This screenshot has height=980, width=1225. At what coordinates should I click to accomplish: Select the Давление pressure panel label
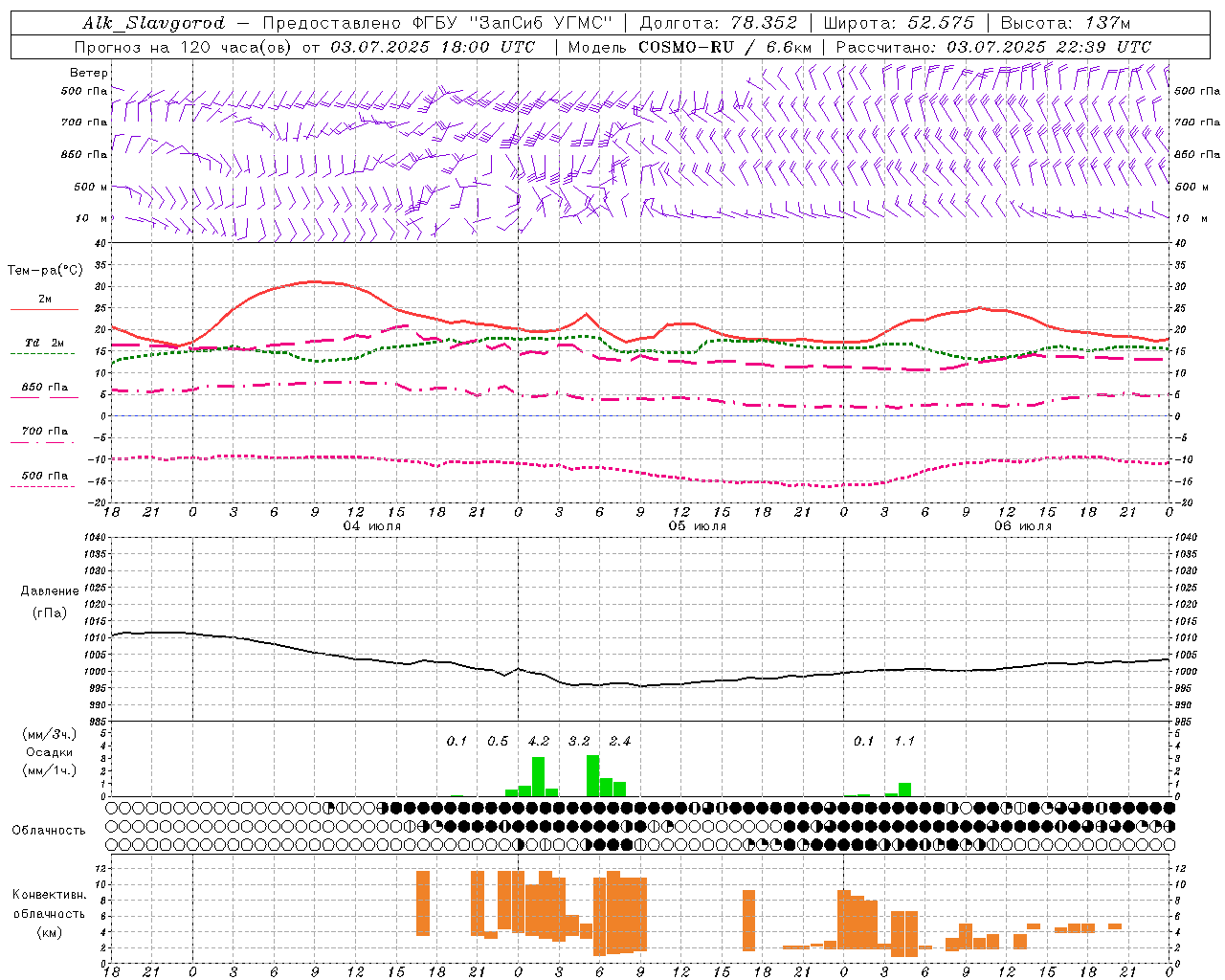point(50,591)
